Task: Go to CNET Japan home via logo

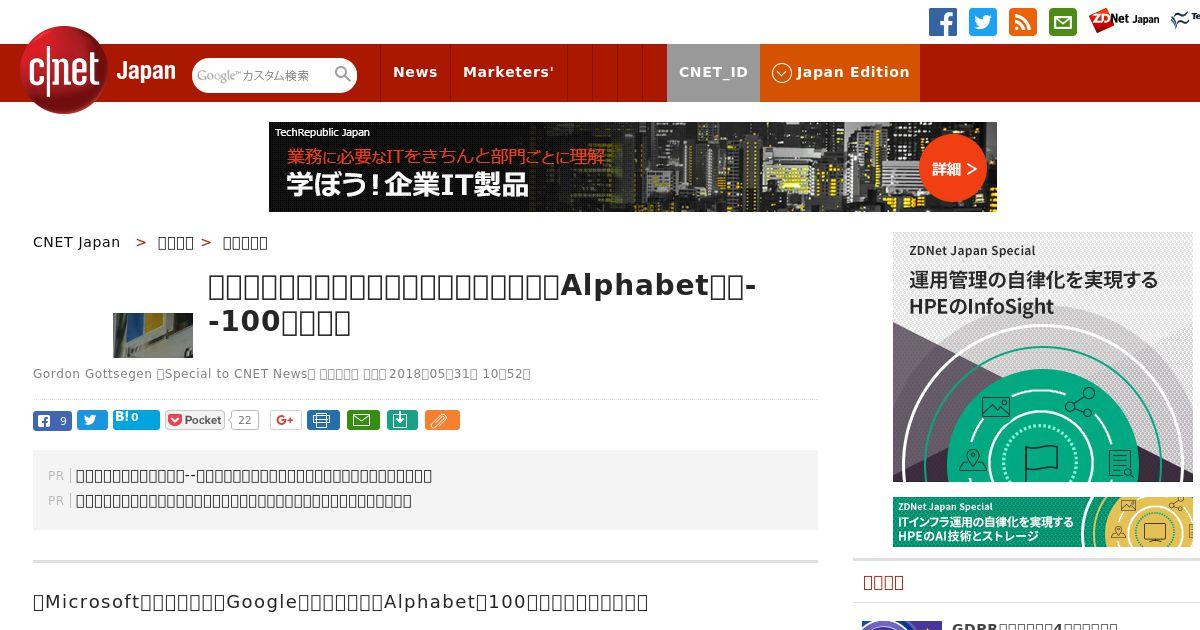Action: 98,71
